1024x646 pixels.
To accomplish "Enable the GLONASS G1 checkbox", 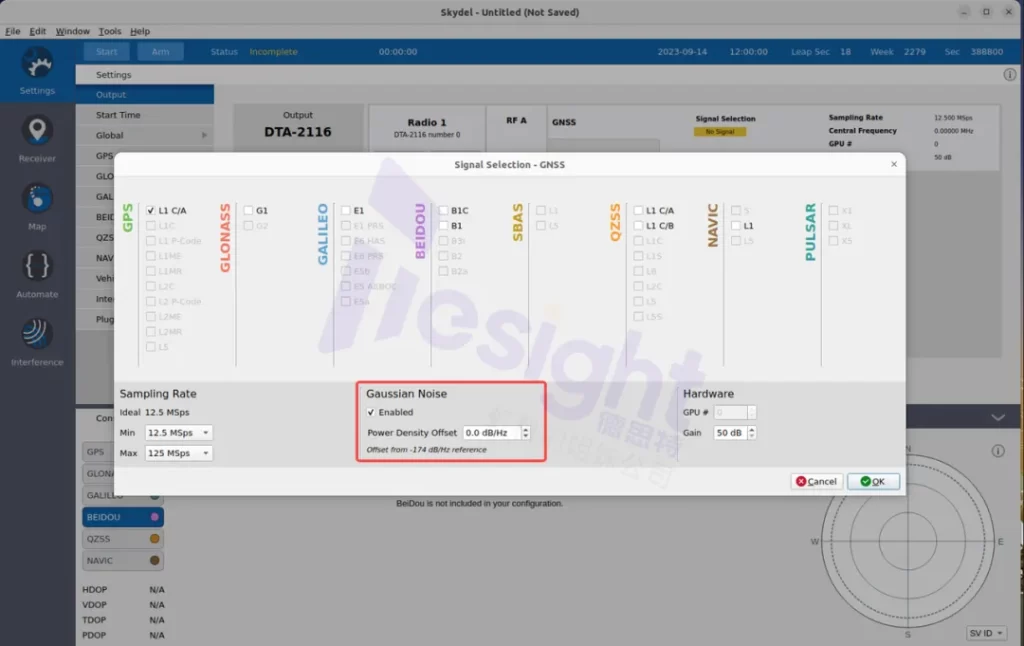I will [248, 211].
